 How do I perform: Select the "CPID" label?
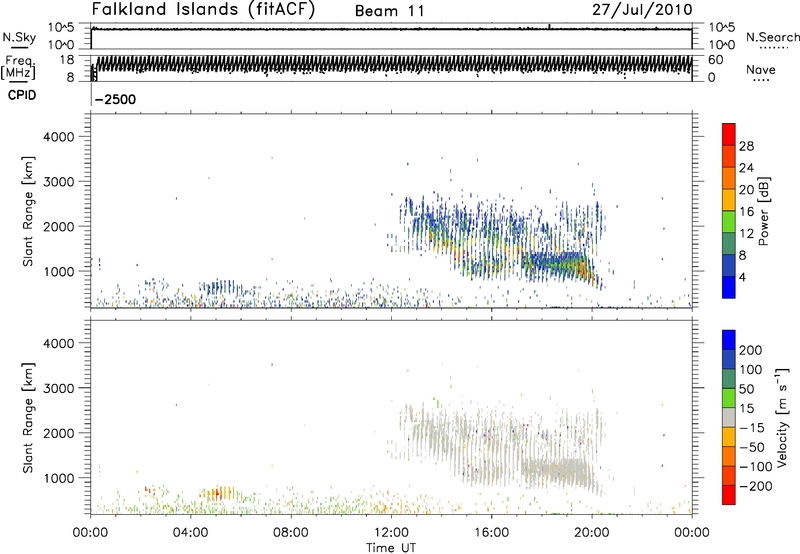tap(22, 95)
